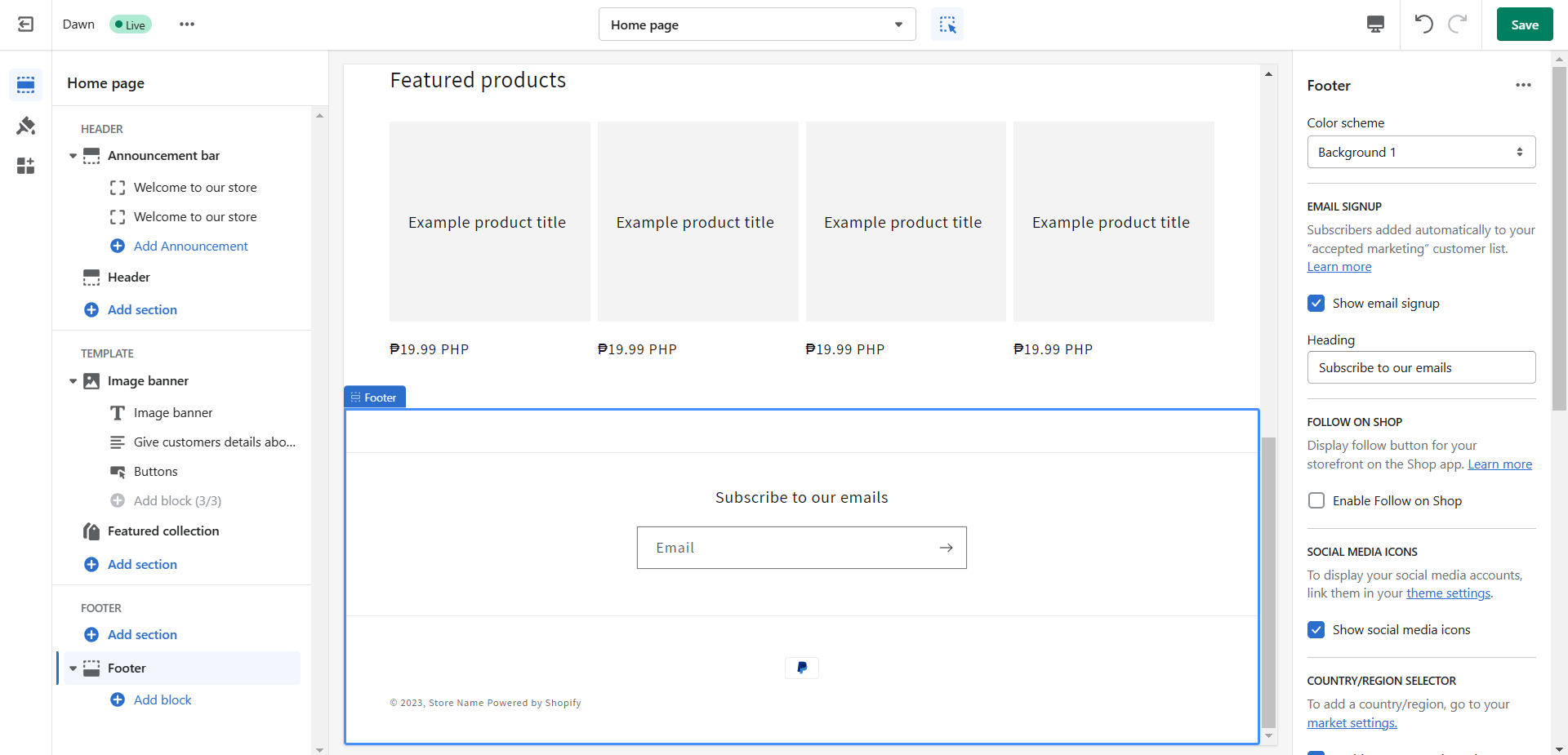
Task: Select the Featured collection section
Action: tap(163, 531)
